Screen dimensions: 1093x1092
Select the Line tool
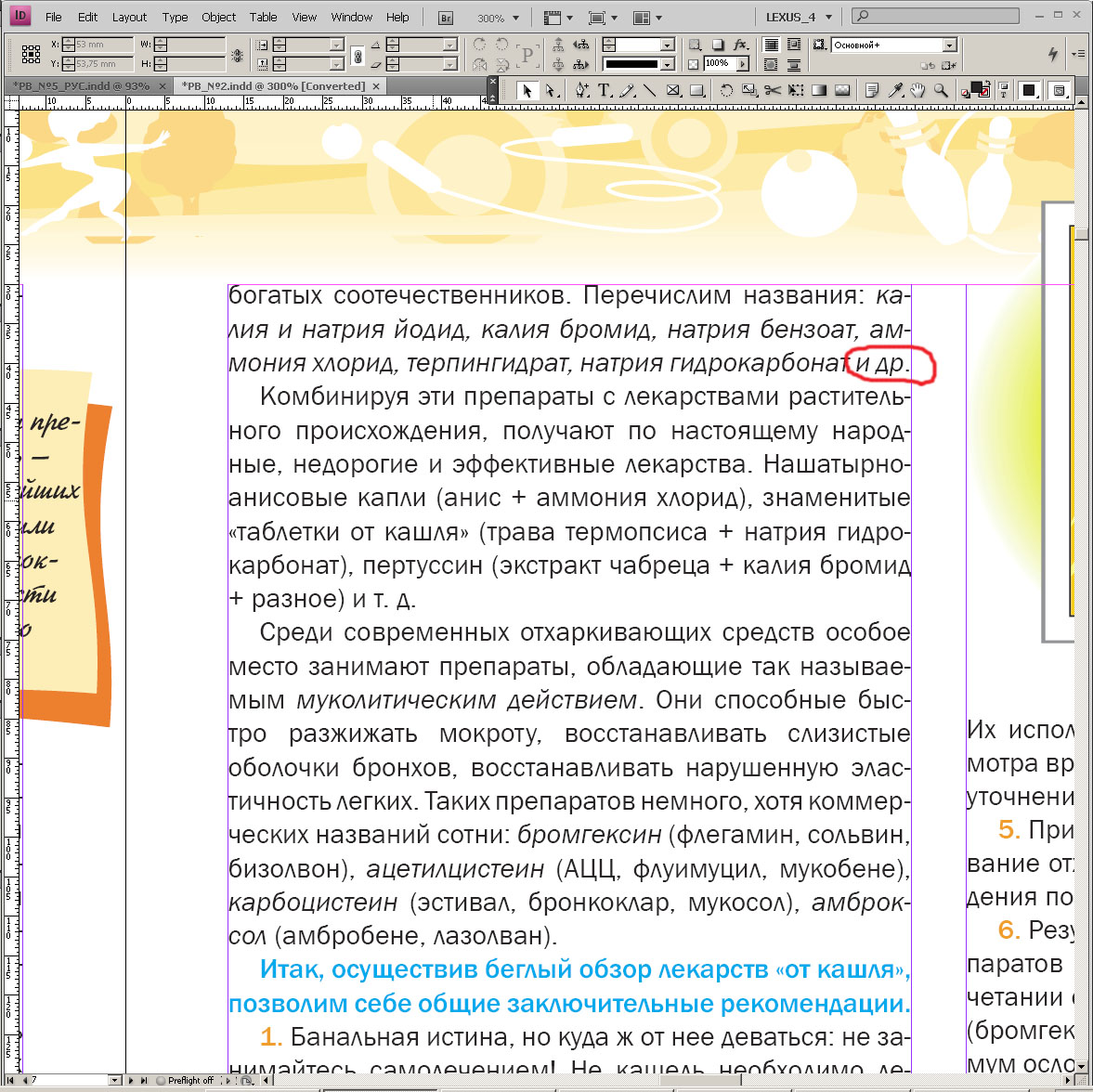click(649, 90)
